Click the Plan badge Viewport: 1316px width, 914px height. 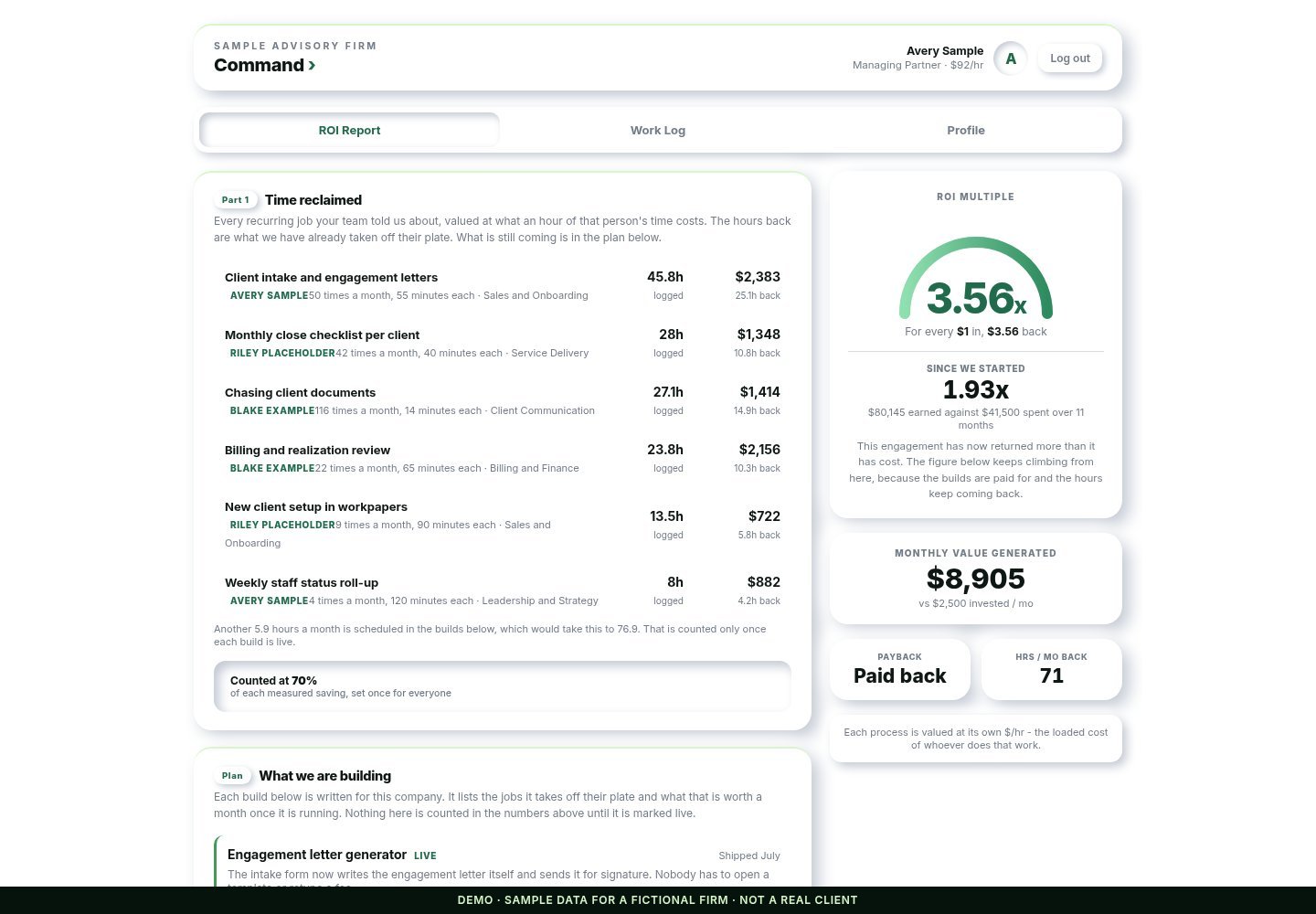232,776
